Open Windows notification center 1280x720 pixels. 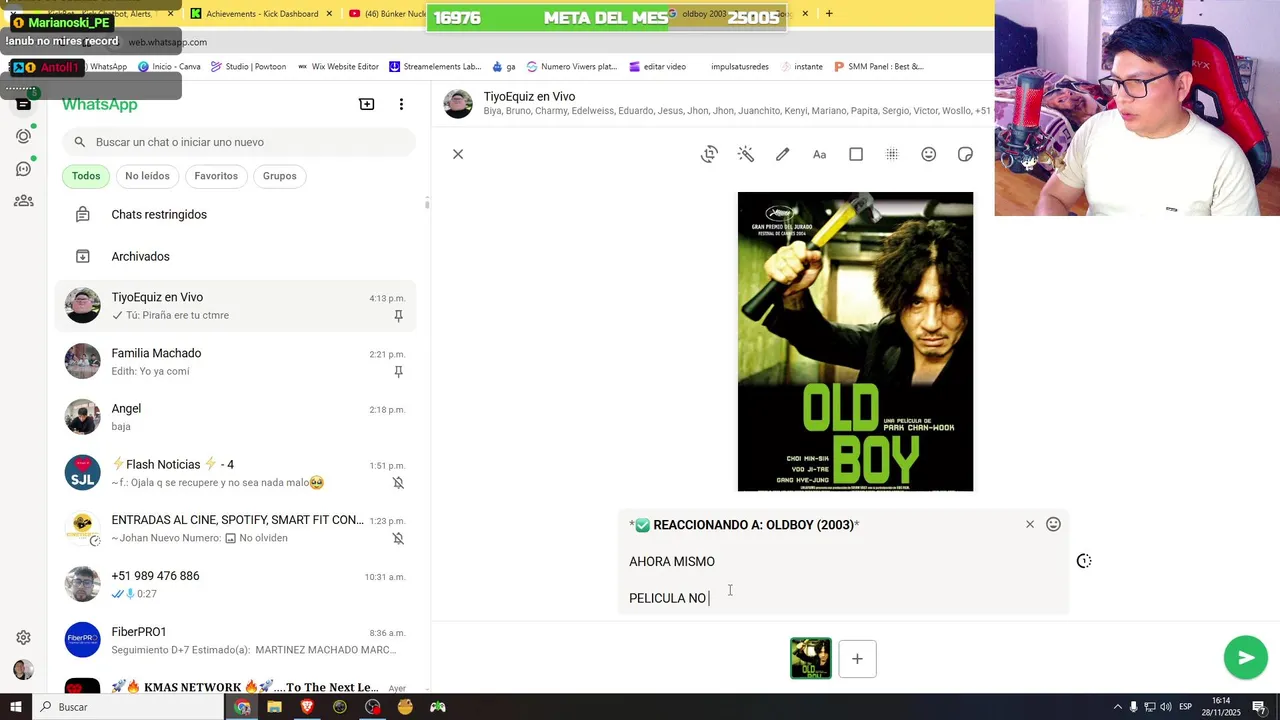pyautogui.click(x=1258, y=707)
